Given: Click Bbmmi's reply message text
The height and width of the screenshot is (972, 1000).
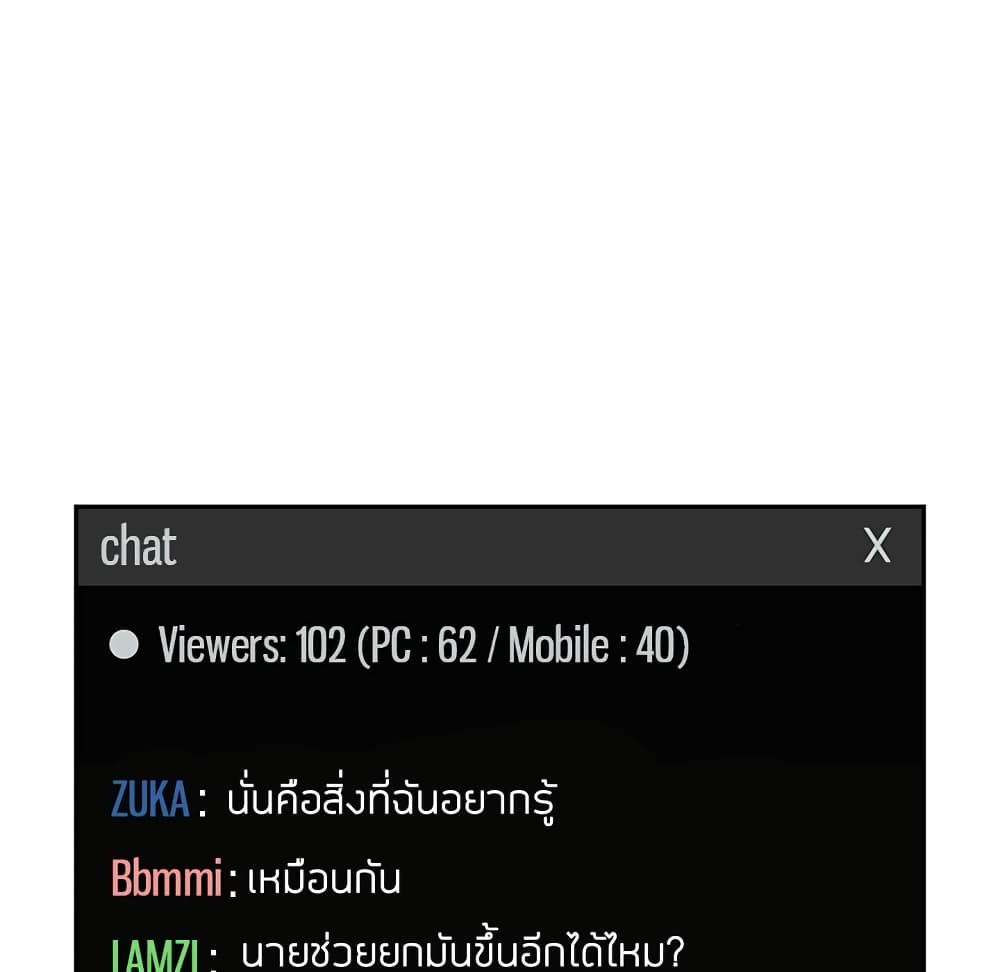Looking at the screenshot, I should point(324,879).
